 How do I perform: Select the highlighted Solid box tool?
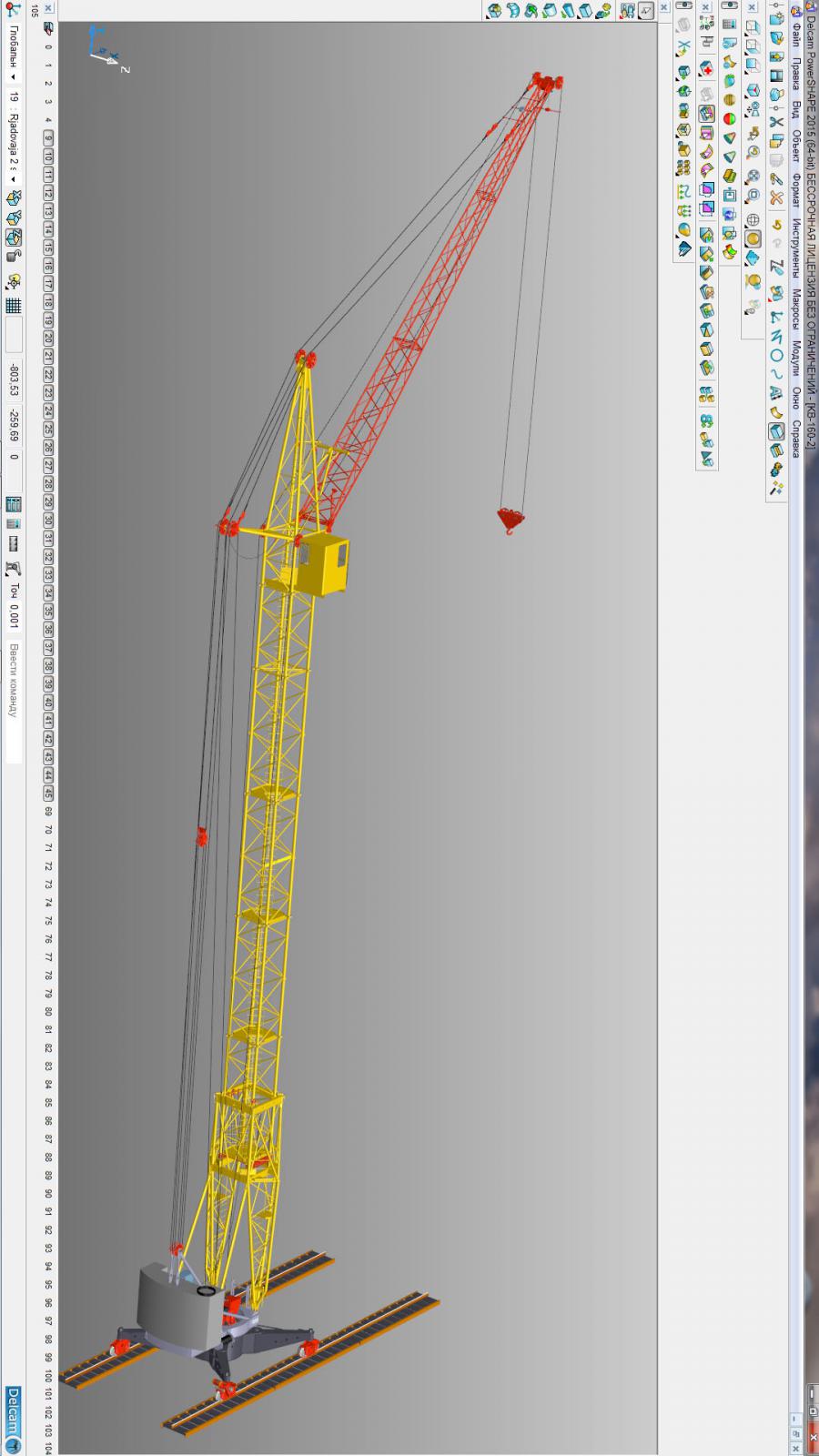[x=776, y=432]
